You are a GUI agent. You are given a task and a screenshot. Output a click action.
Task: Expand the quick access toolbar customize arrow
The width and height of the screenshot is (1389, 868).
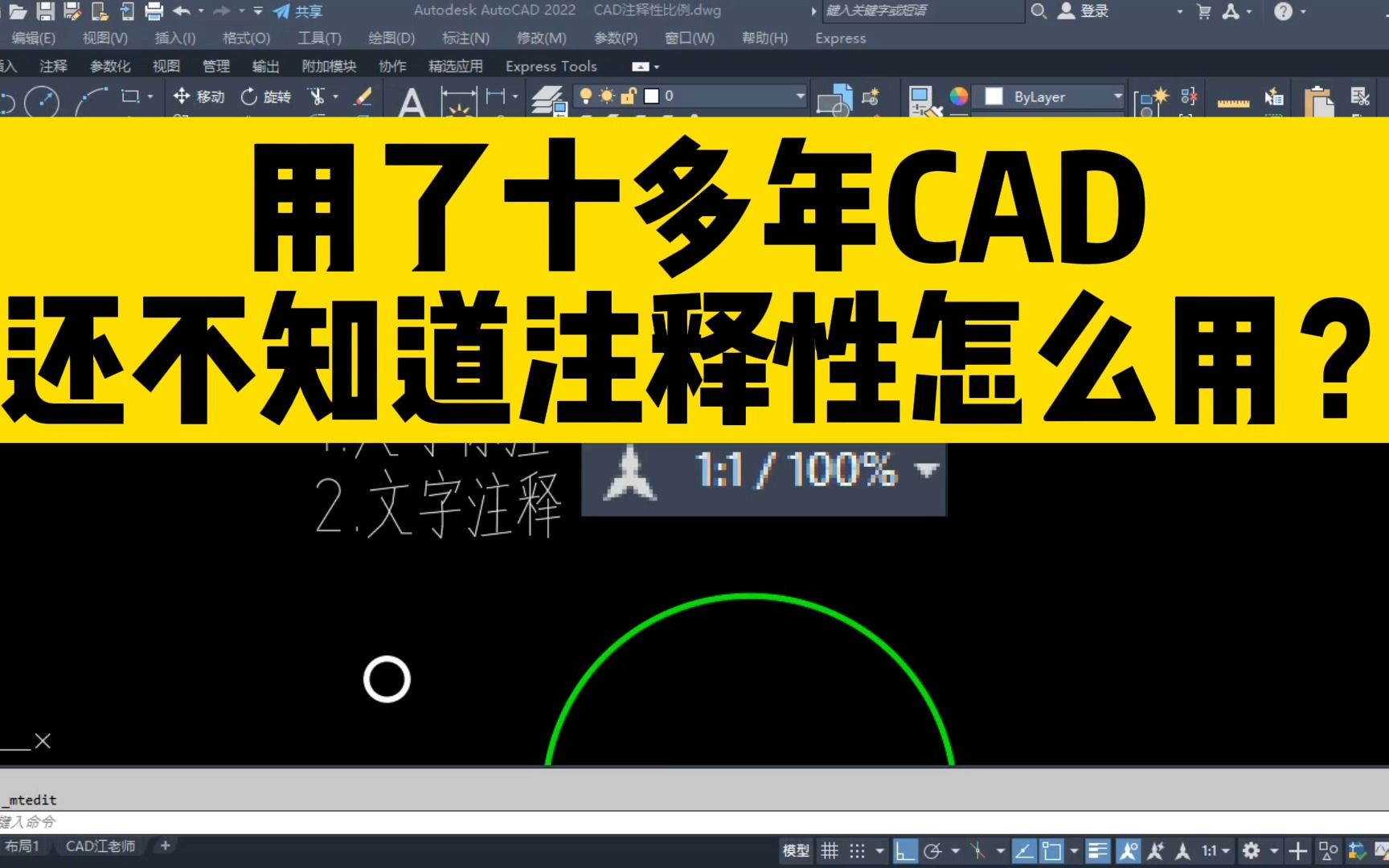coord(258,11)
